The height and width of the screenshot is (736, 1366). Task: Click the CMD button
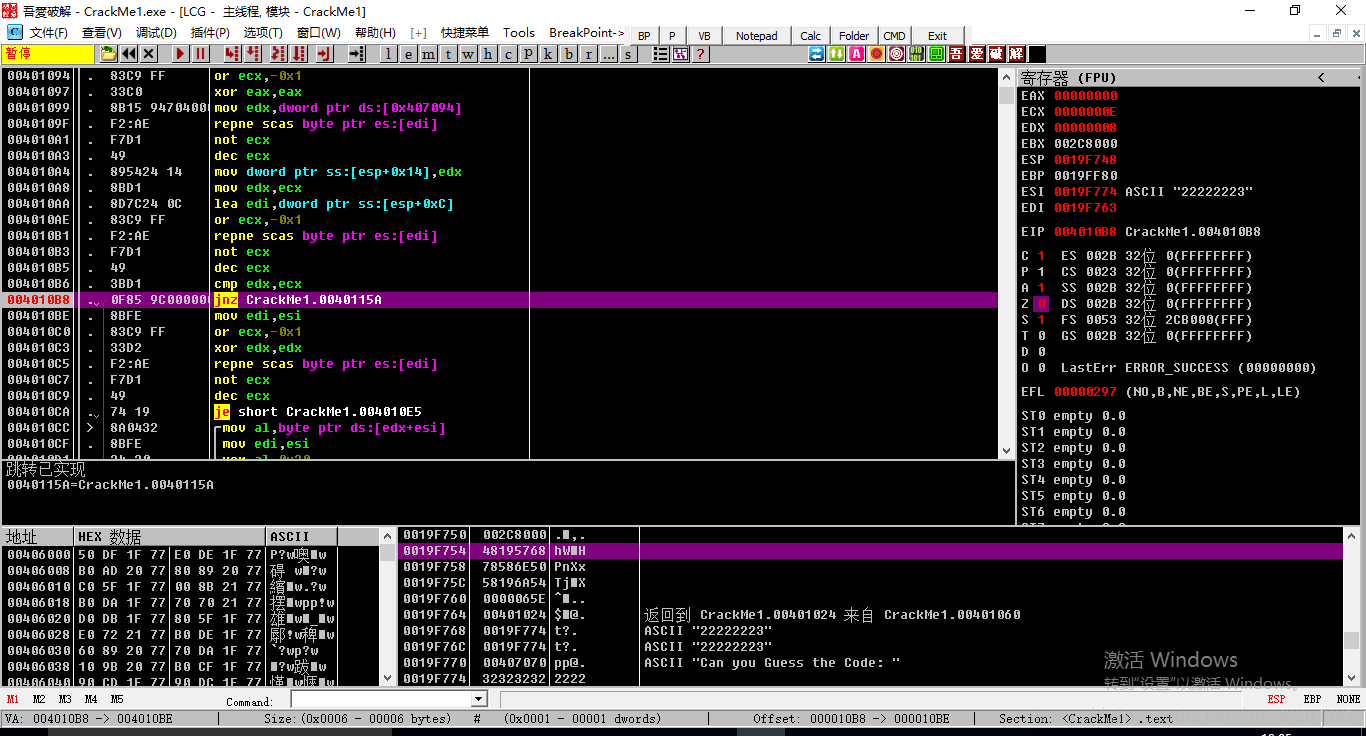894,35
